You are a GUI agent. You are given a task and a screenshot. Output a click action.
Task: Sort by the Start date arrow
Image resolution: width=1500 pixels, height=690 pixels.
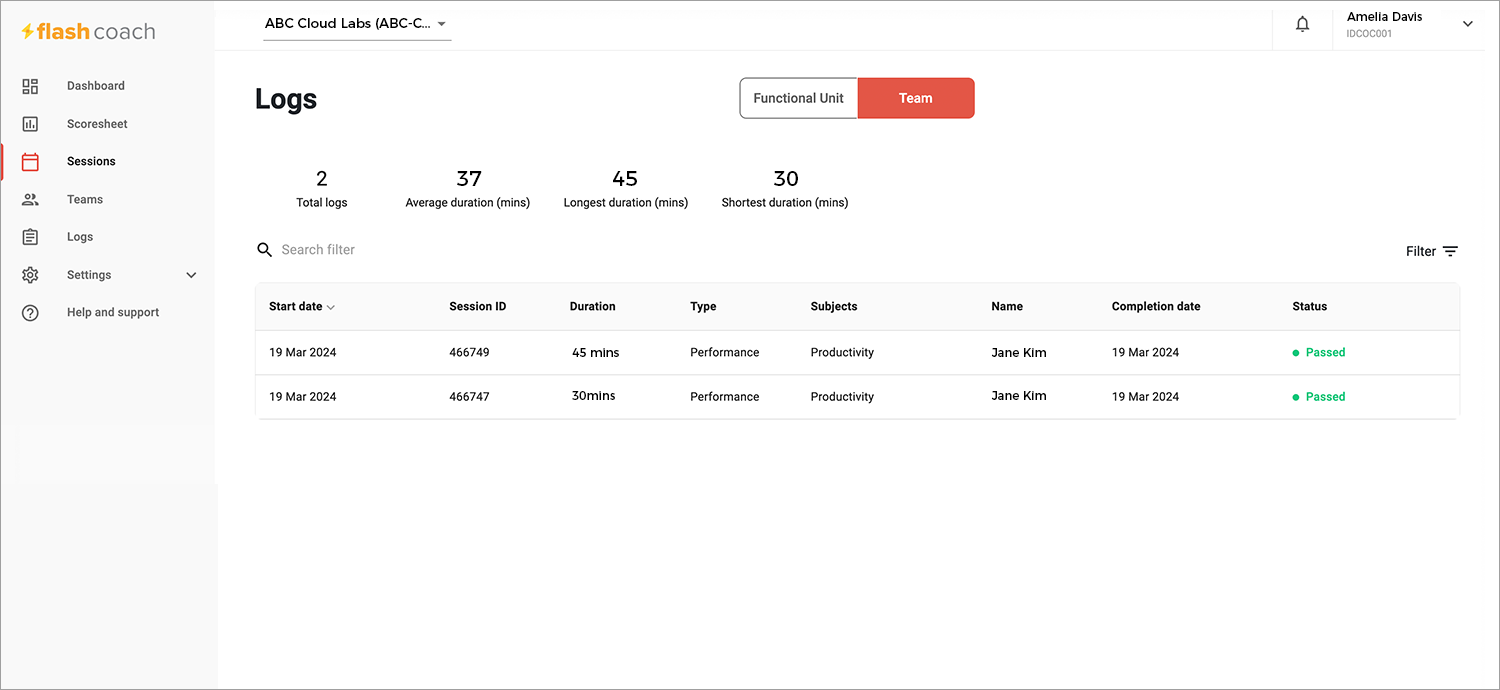pos(331,307)
